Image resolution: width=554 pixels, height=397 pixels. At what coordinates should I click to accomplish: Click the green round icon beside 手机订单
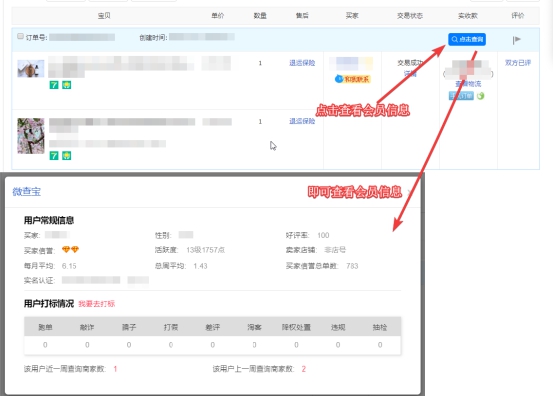click(481, 96)
